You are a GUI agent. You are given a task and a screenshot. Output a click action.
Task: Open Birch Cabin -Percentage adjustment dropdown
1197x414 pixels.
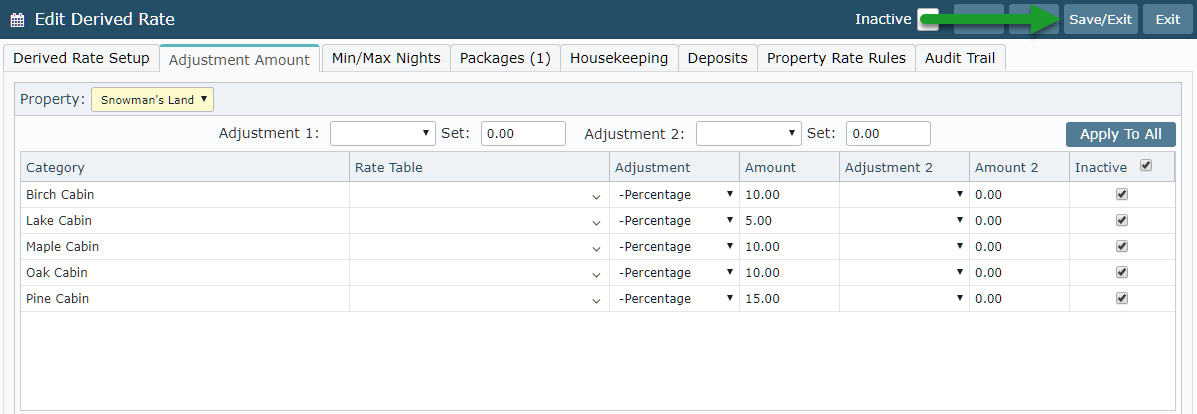675,195
